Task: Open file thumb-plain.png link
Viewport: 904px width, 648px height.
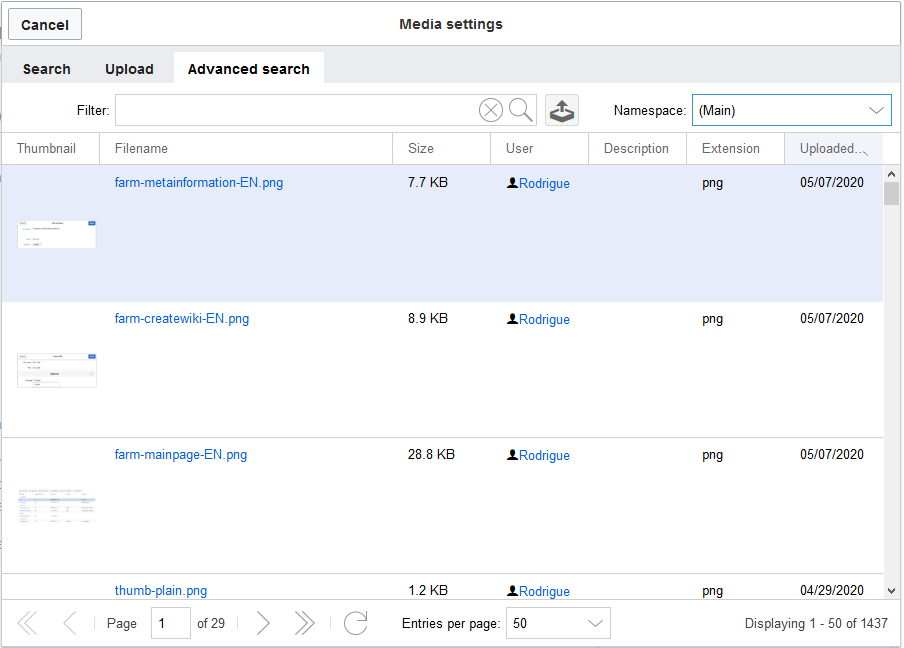Action: [x=161, y=591]
